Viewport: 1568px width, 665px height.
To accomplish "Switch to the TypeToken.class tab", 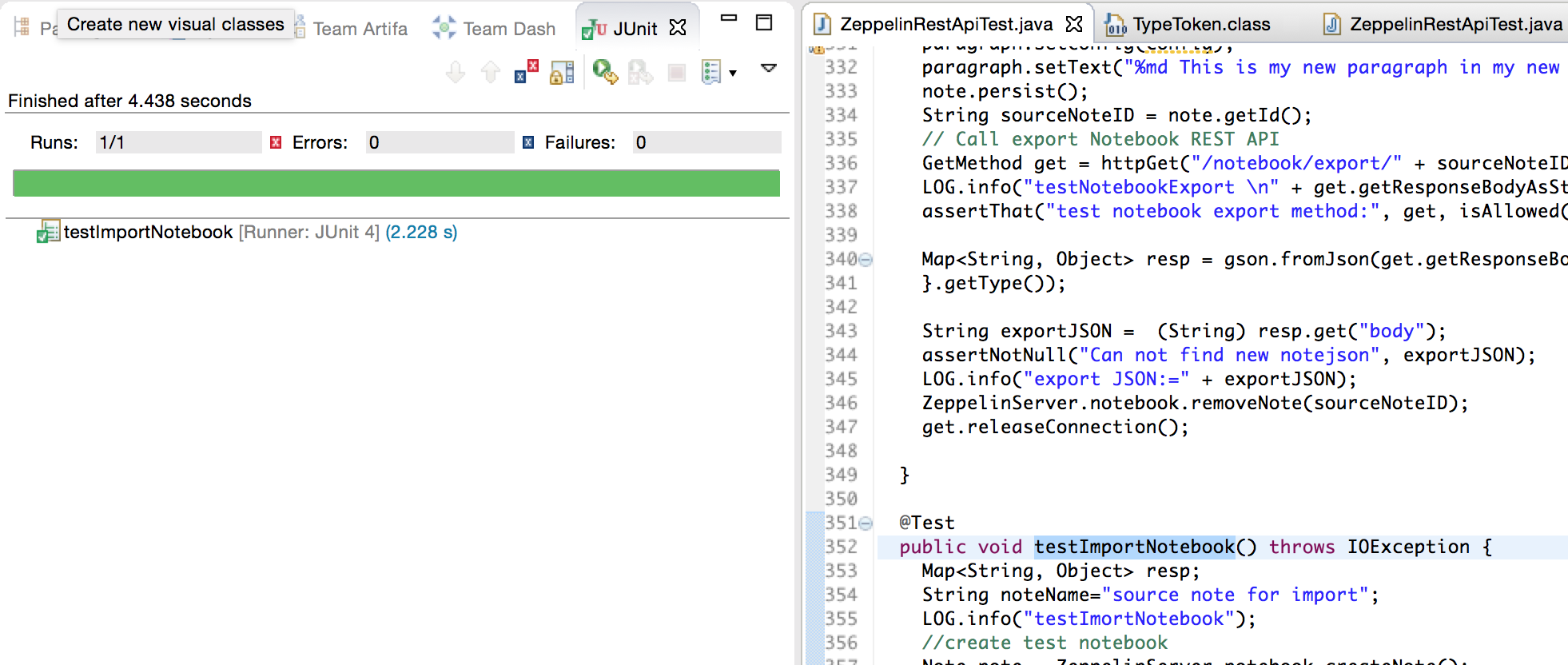I will coord(1201,24).
